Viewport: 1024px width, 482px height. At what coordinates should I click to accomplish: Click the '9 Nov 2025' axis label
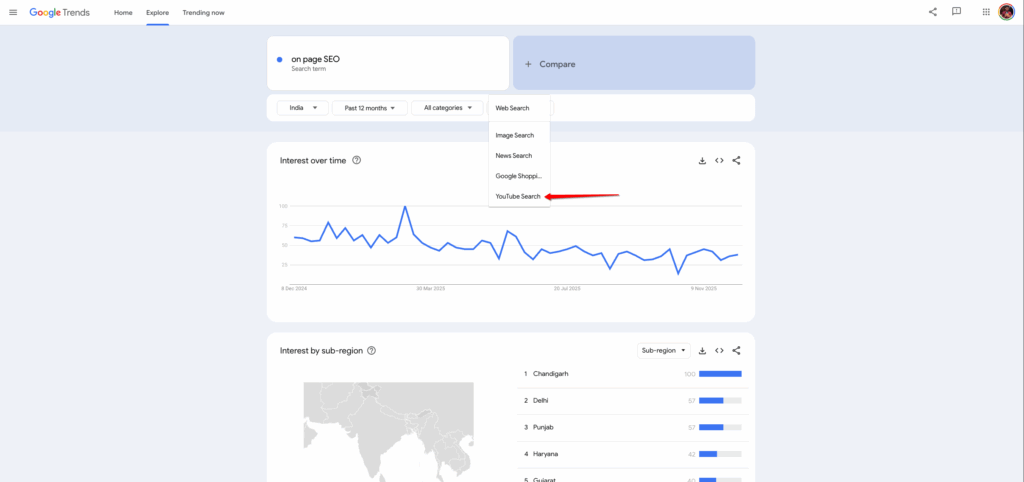(x=705, y=289)
